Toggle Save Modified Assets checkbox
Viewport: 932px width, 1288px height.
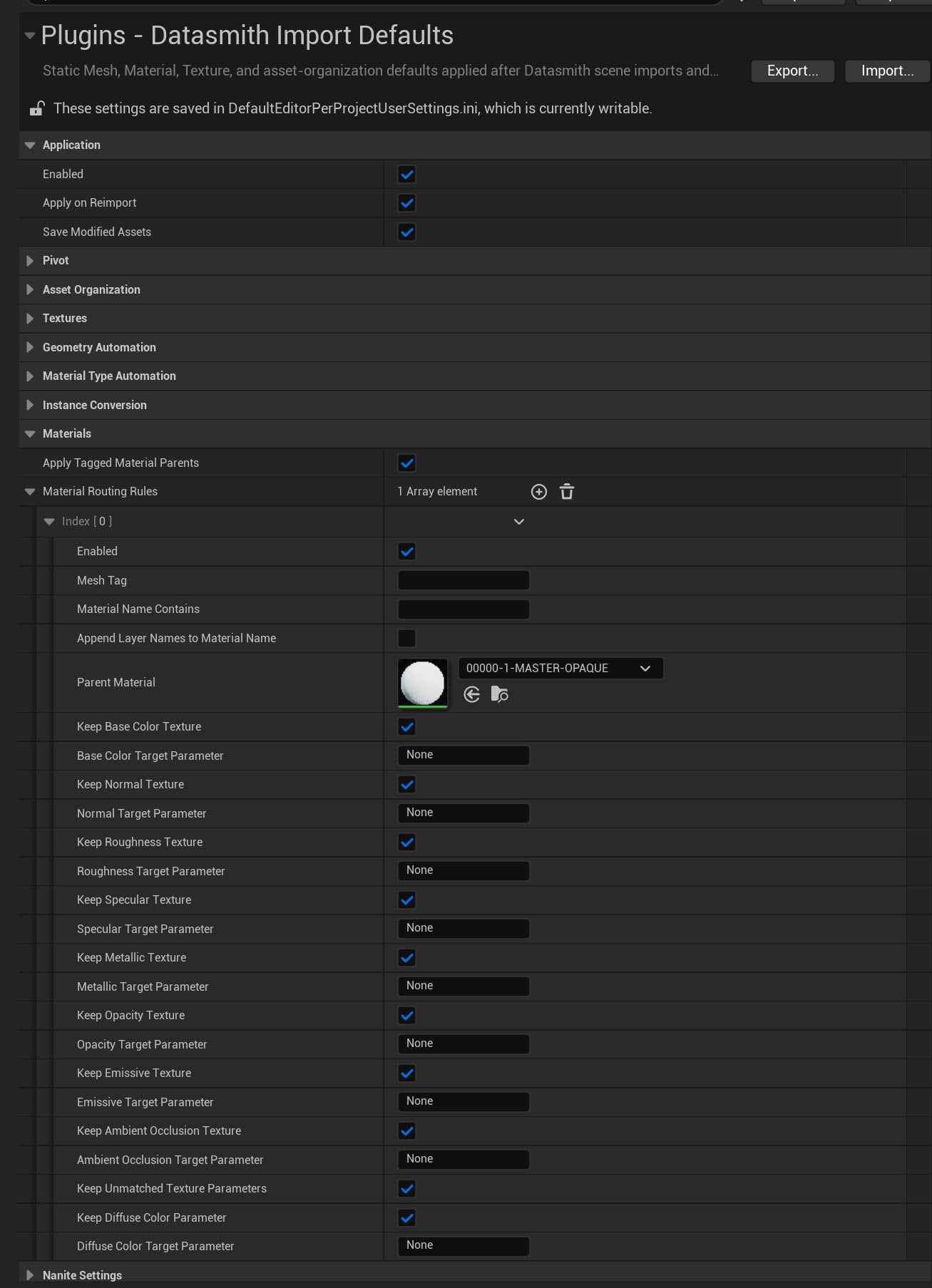click(407, 232)
